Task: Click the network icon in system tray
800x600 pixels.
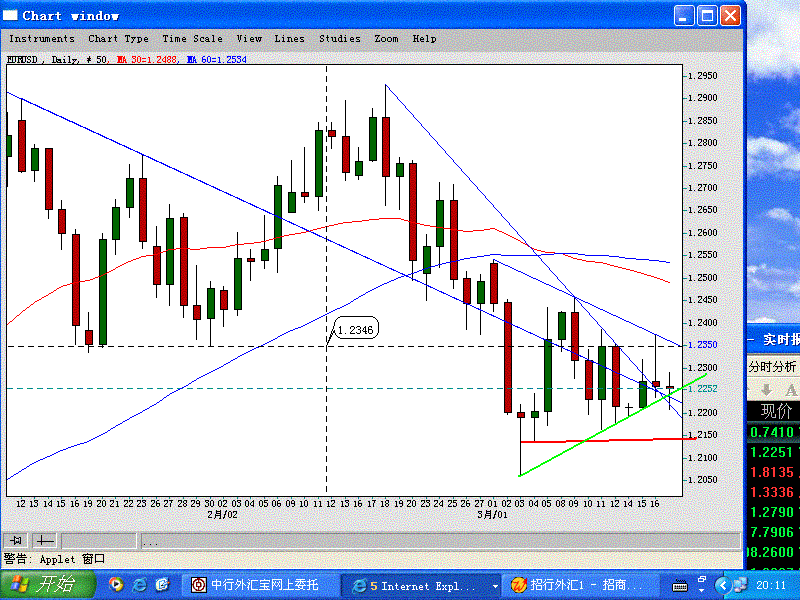Action: (x=740, y=585)
